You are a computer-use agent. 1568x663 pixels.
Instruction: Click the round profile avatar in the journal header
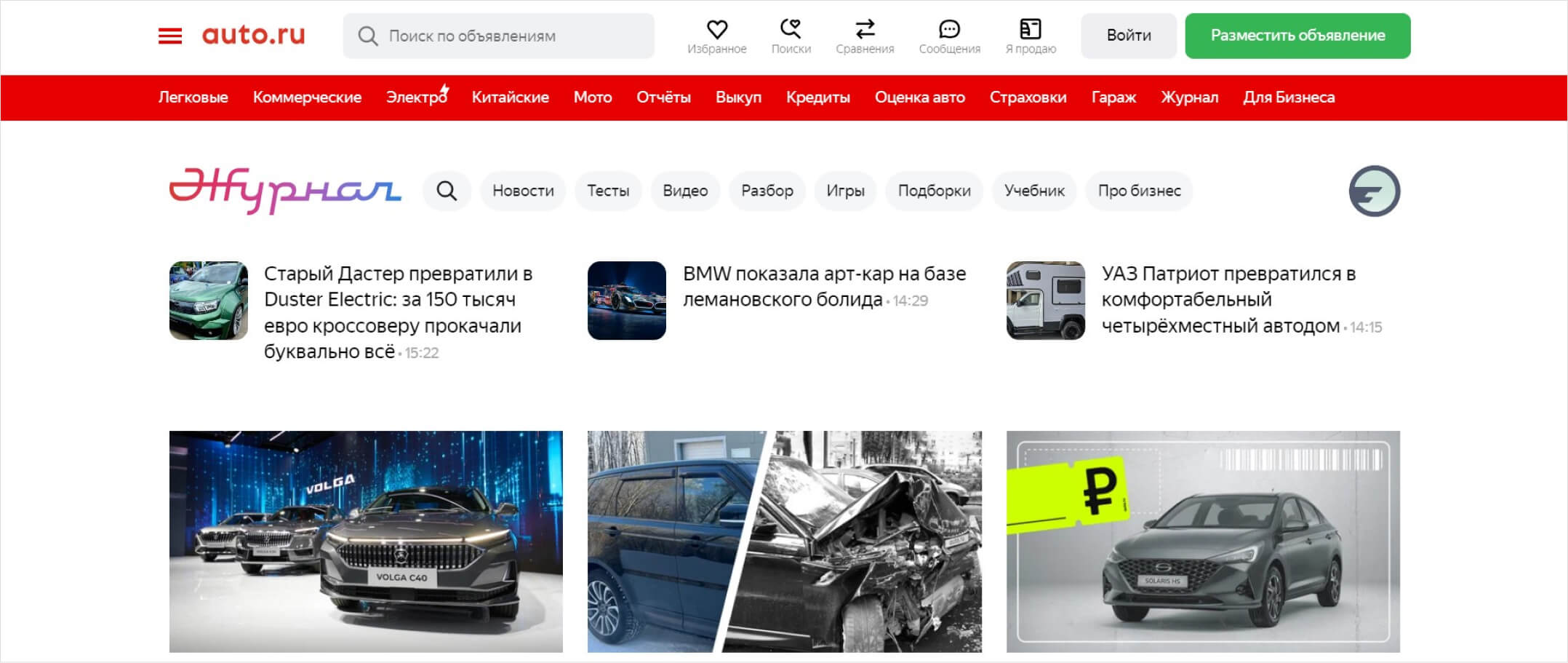[x=1374, y=191]
